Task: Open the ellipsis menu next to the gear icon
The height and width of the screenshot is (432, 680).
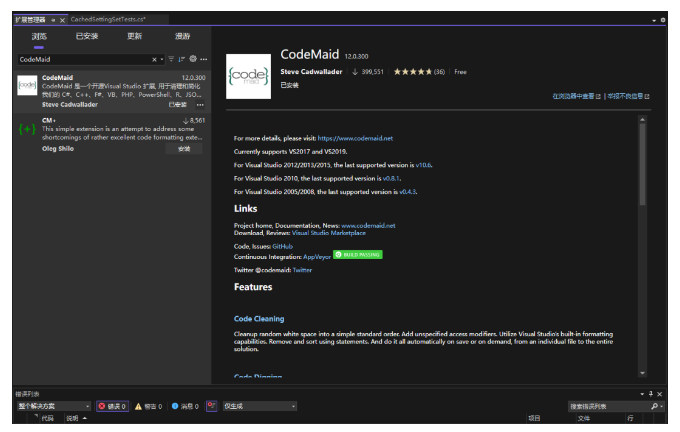Action: 204,59
